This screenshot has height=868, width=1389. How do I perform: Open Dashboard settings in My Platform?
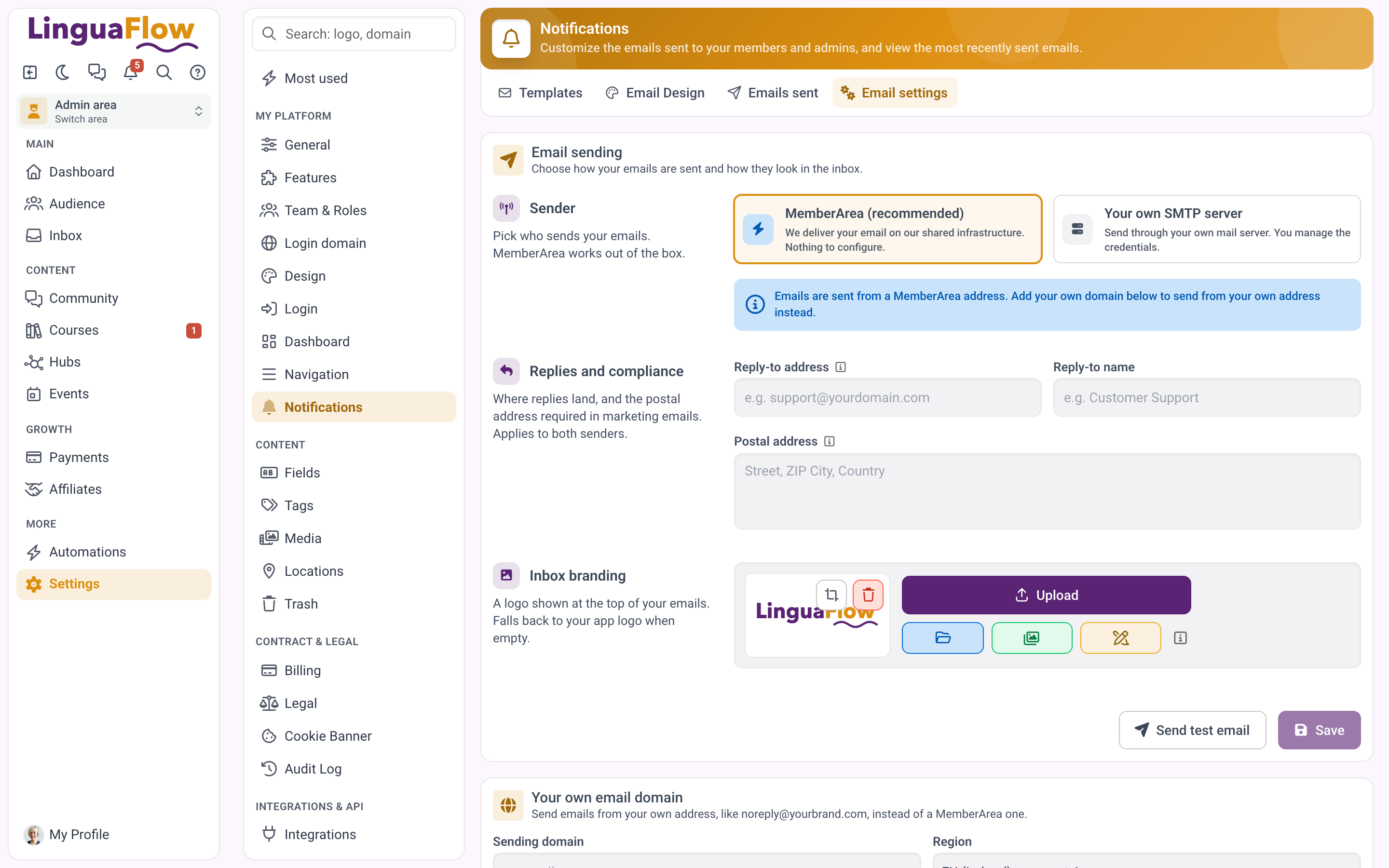354,341
